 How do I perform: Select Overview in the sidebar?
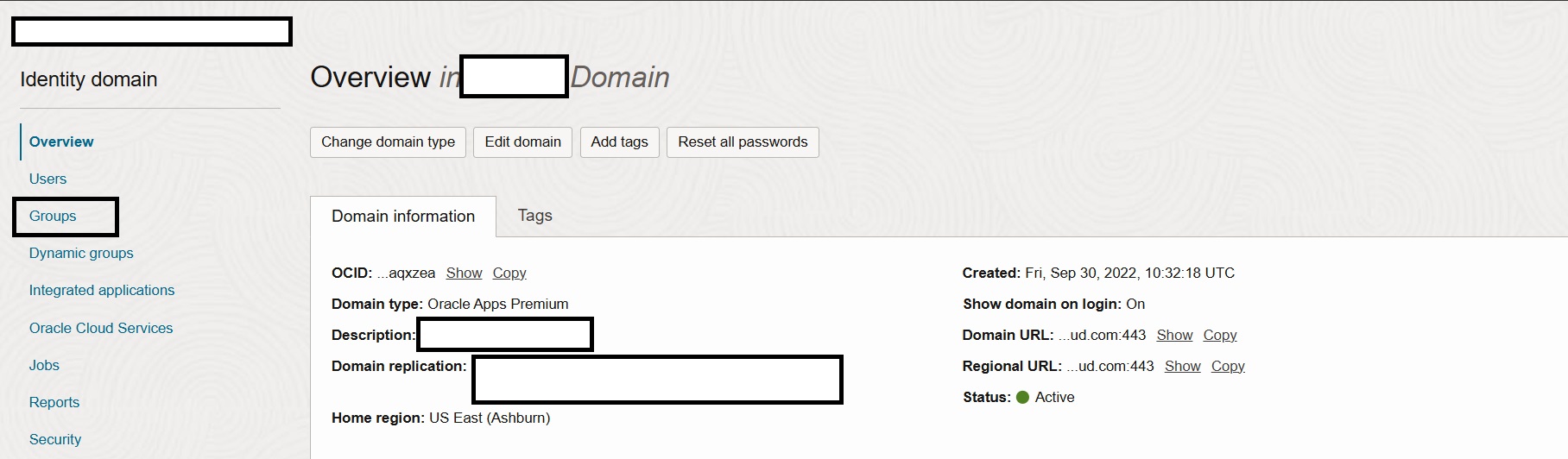(x=61, y=141)
